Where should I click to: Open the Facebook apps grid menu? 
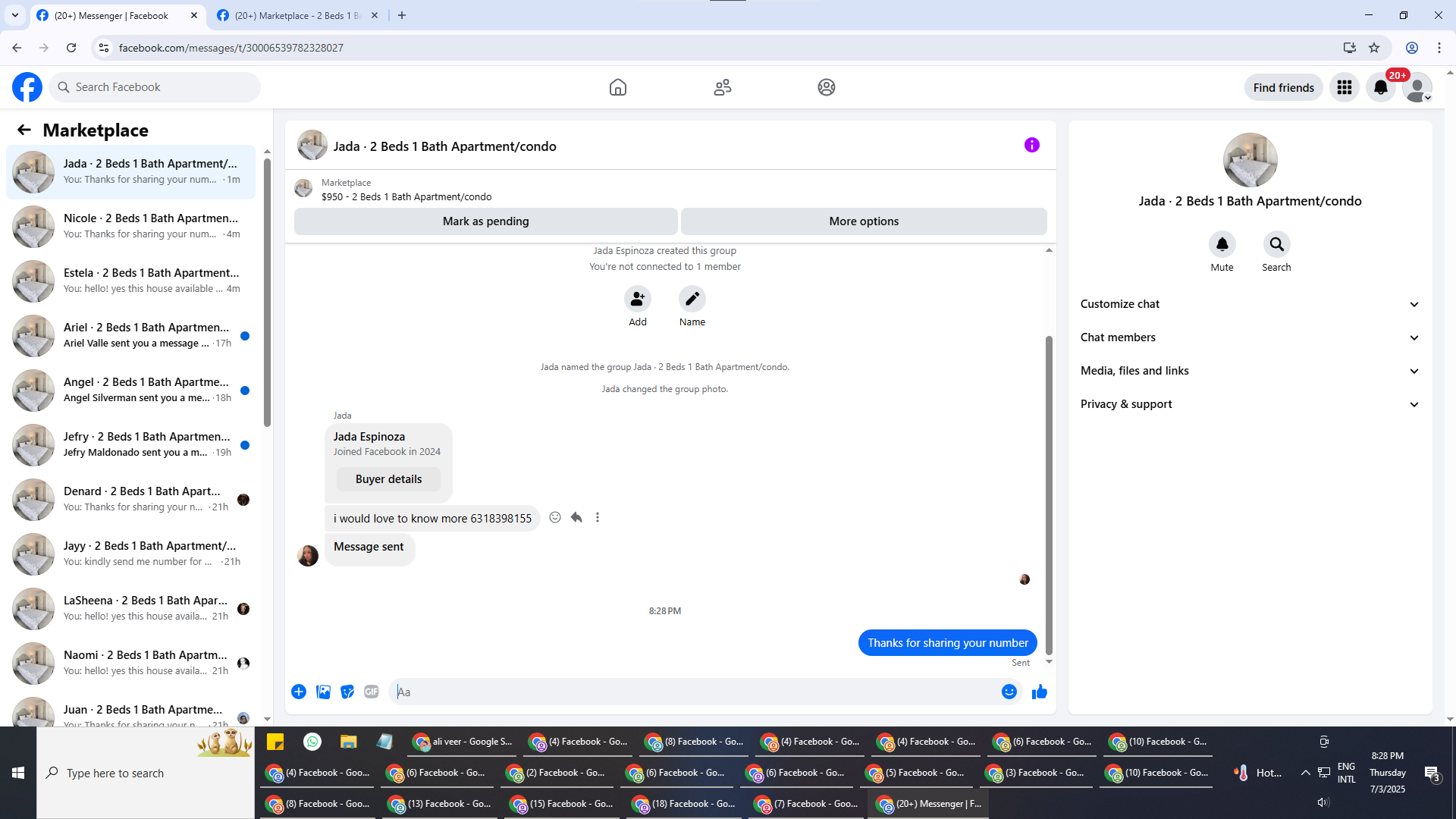[x=1344, y=87]
